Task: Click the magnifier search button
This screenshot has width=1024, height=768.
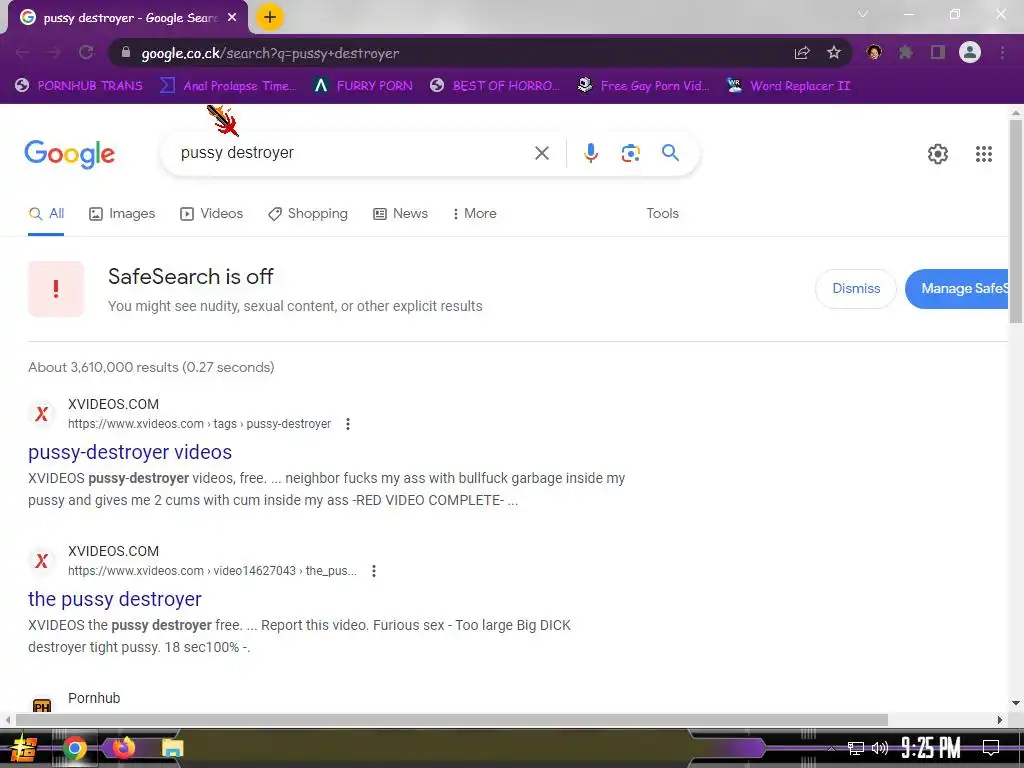Action: coord(671,153)
